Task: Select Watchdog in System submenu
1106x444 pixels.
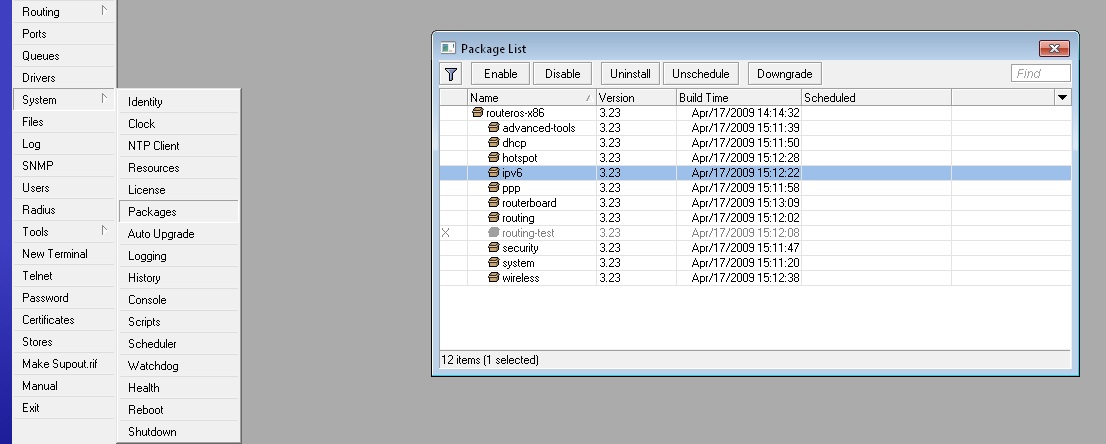Action: click(178, 366)
